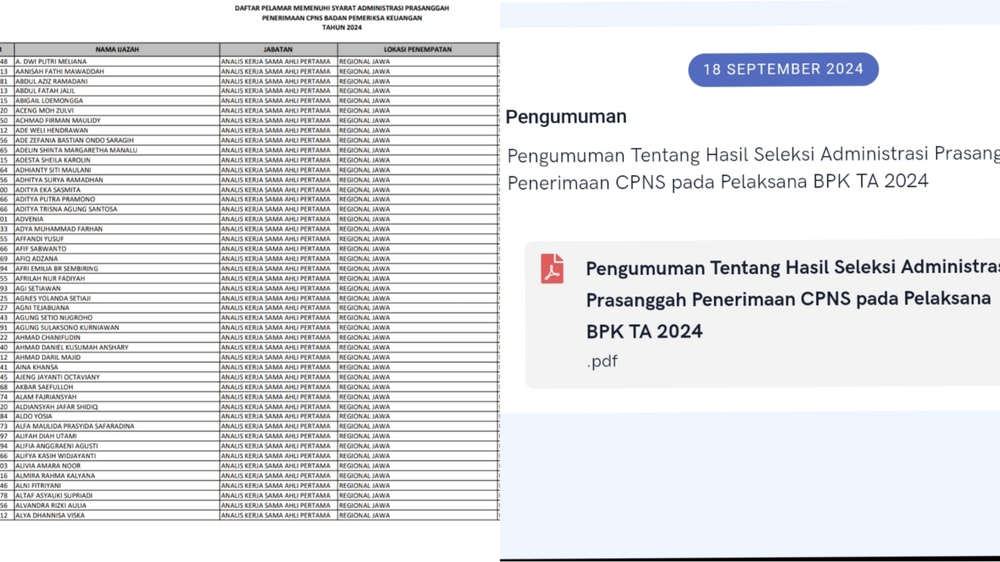The height and width of the screenshot is (562, 1000).
Task: Select the AKBAR SAEFULLOH name cell
Action: (44, 387)
